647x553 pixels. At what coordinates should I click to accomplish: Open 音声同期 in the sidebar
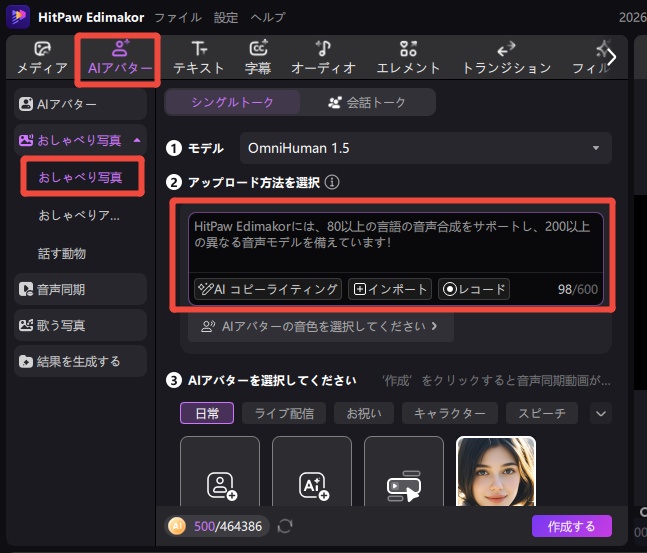click(x=80, y=289)
